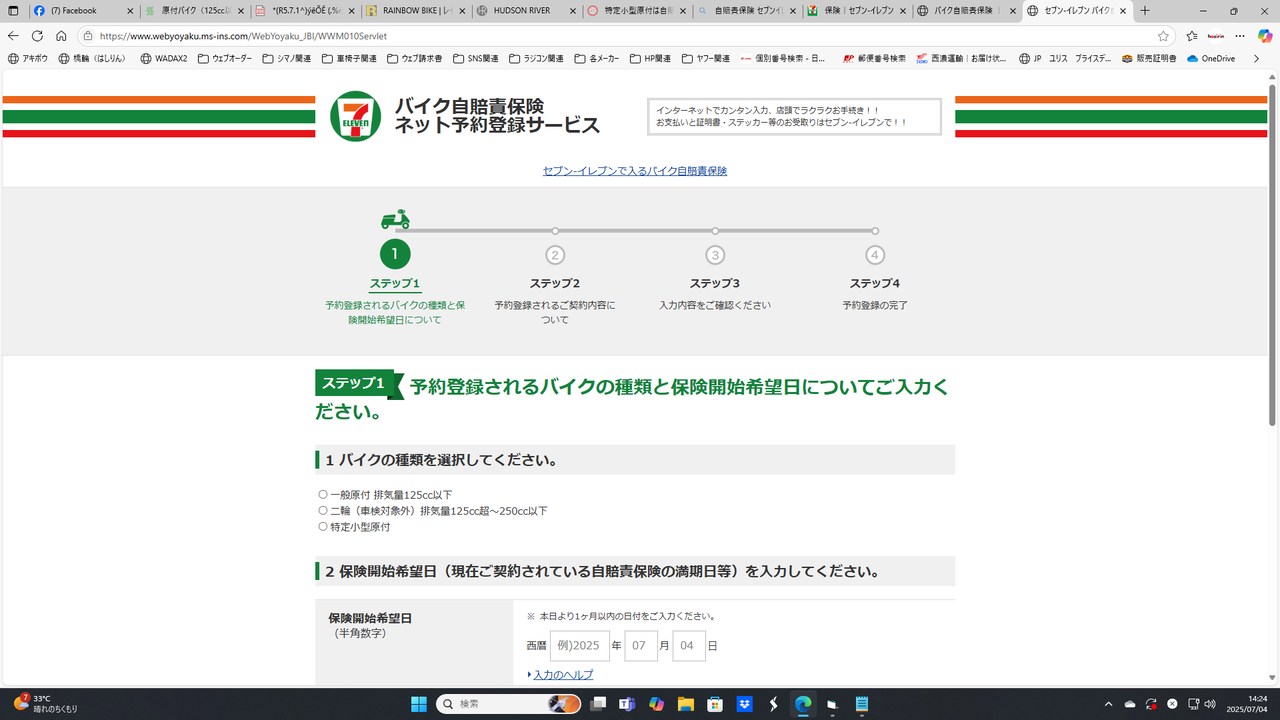Open Dropbox from the taskbar
Image resolution: width=1280 pixels, height=720 pixels.
tap(744, 704)
